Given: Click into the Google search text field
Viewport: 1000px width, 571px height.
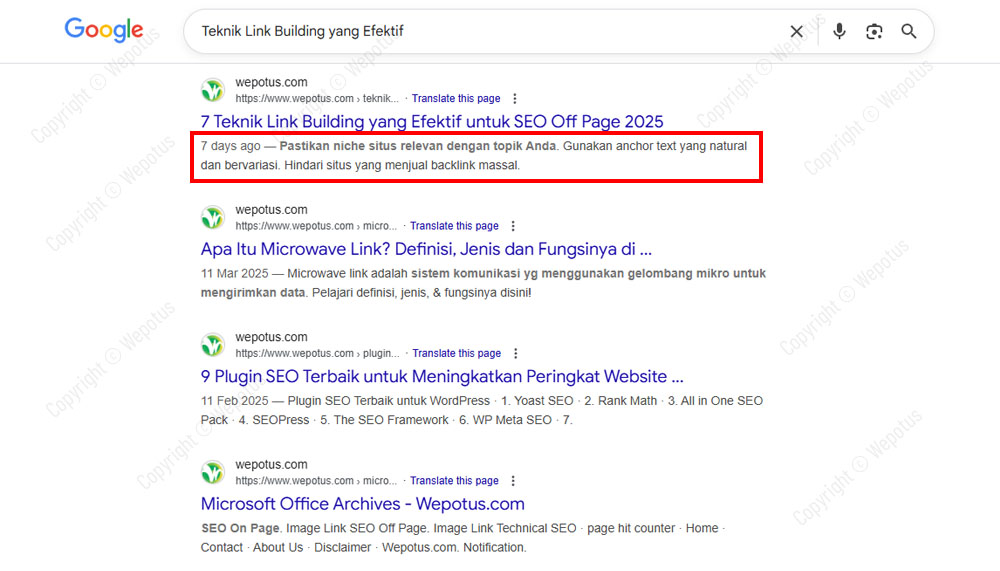Looking at the screenshot, I should (480, 32).
